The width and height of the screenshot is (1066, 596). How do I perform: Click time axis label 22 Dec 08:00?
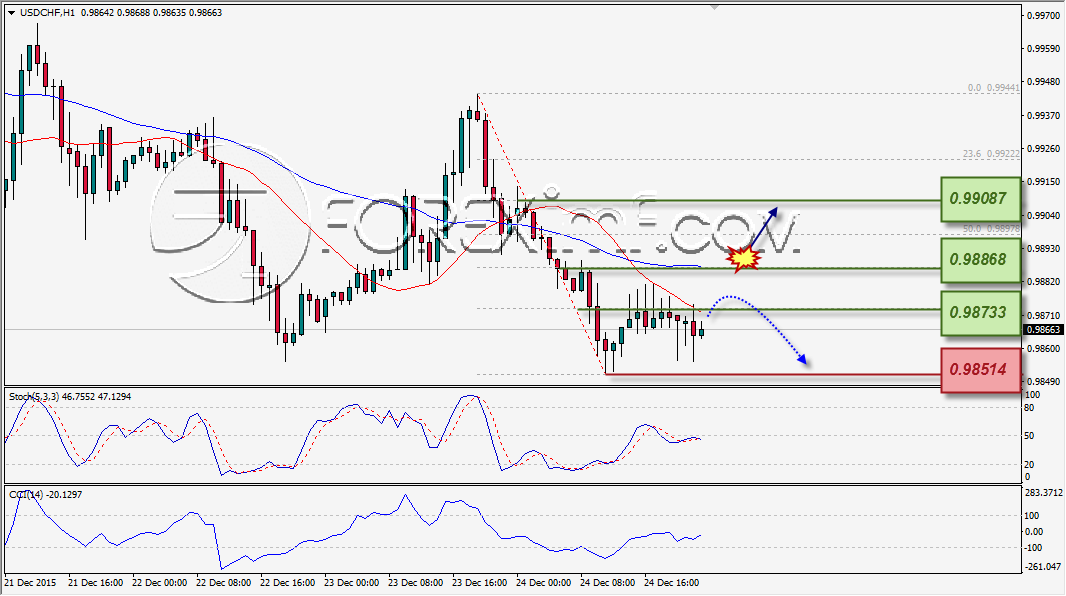pyautogui.click(x=223, y=583)
